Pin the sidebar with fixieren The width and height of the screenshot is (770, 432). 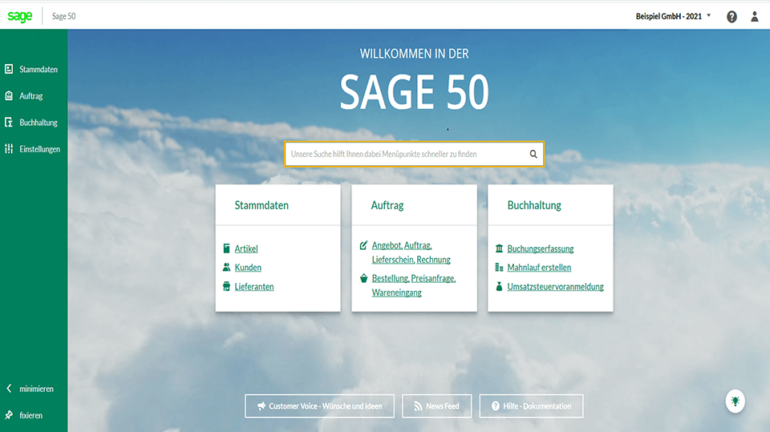pyautogui.click(x=33, y=415)
